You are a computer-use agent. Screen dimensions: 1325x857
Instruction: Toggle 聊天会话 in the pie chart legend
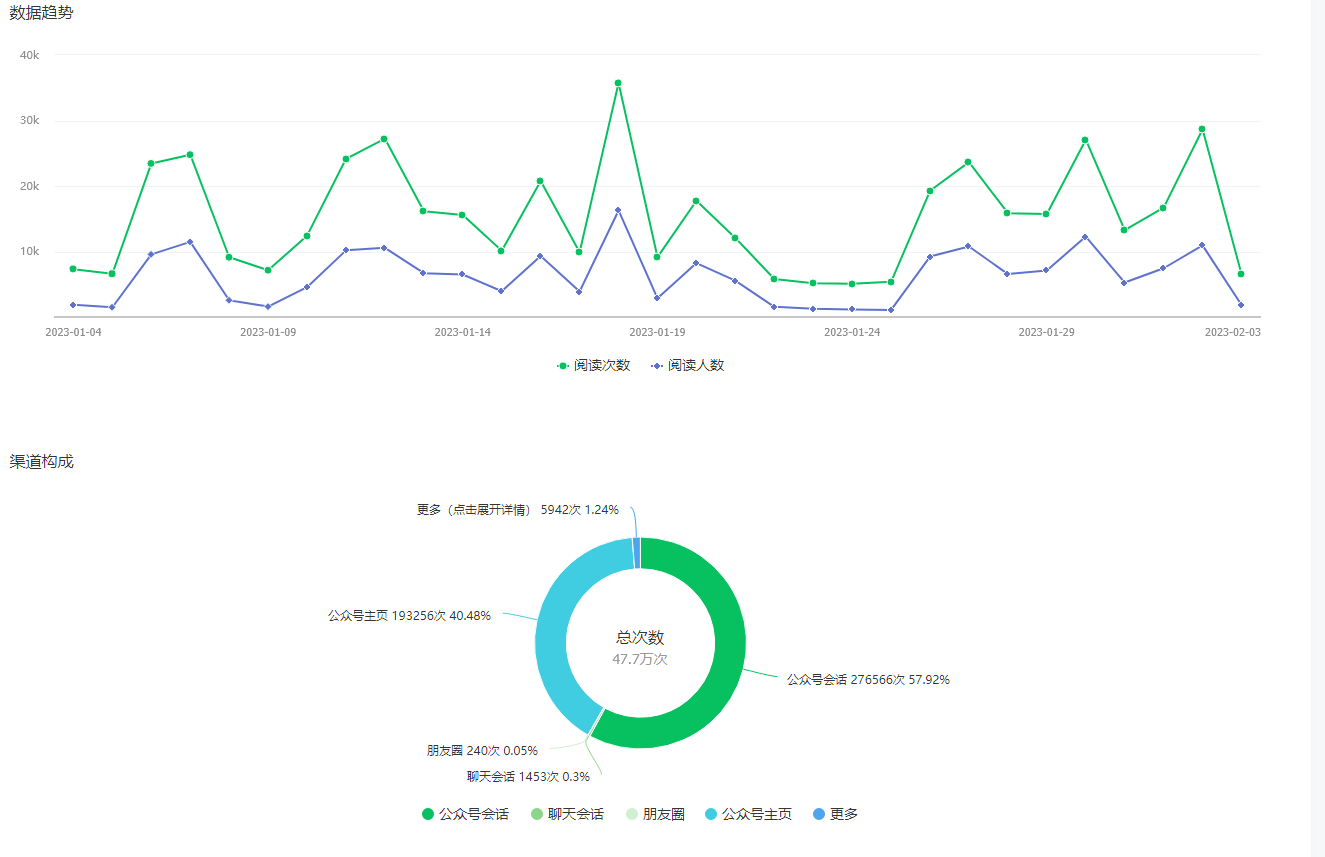coord(567,814)
